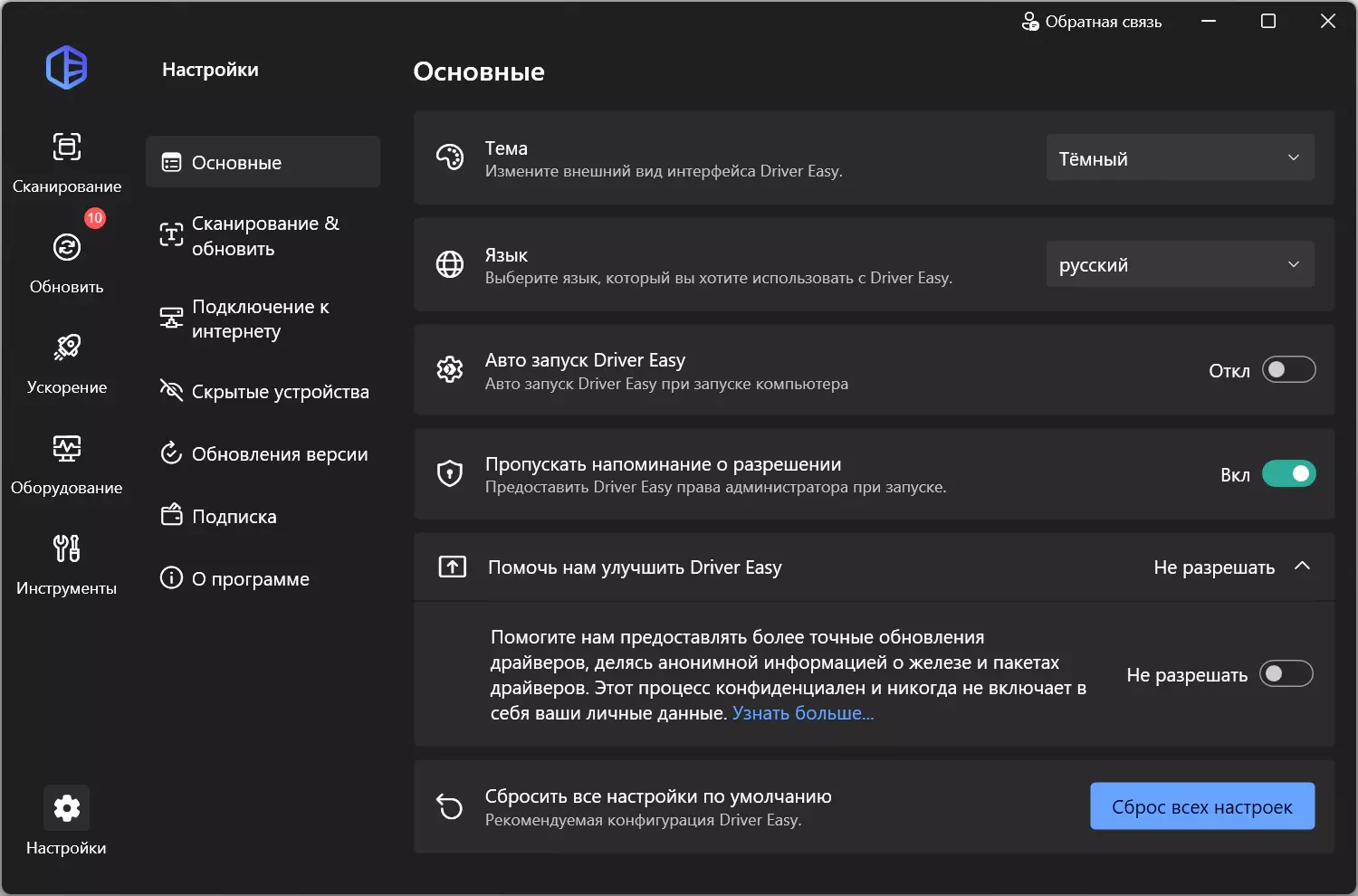Click Предоставить Driver Easy права администратора text
Image resolution: width=1358 pixels, height=896 pixels.
point(716,487)
